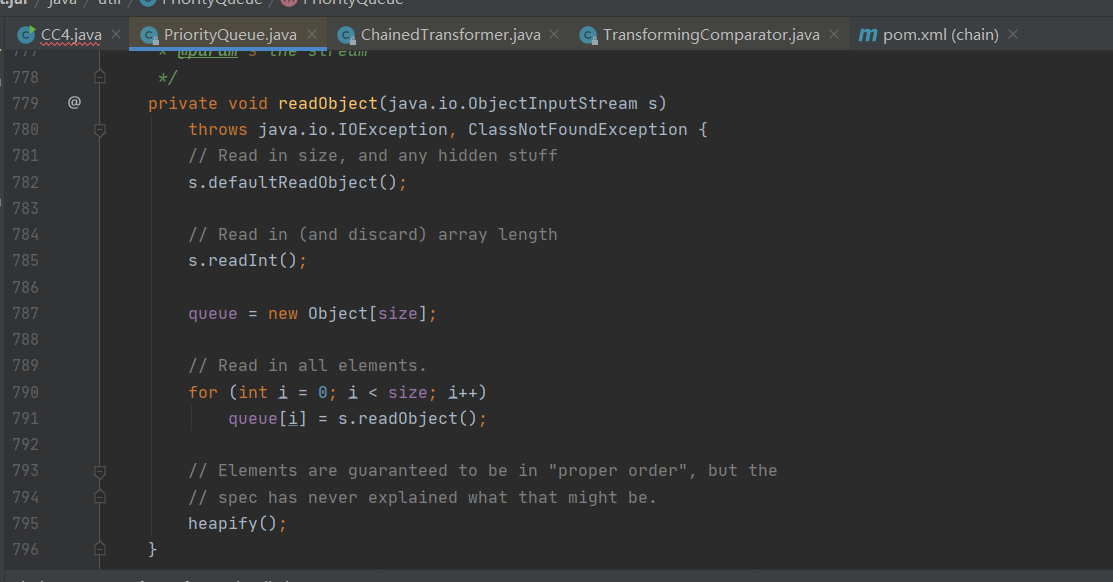
Task: Close the PriorityQueue.java tab
Action: pos(312,34)
